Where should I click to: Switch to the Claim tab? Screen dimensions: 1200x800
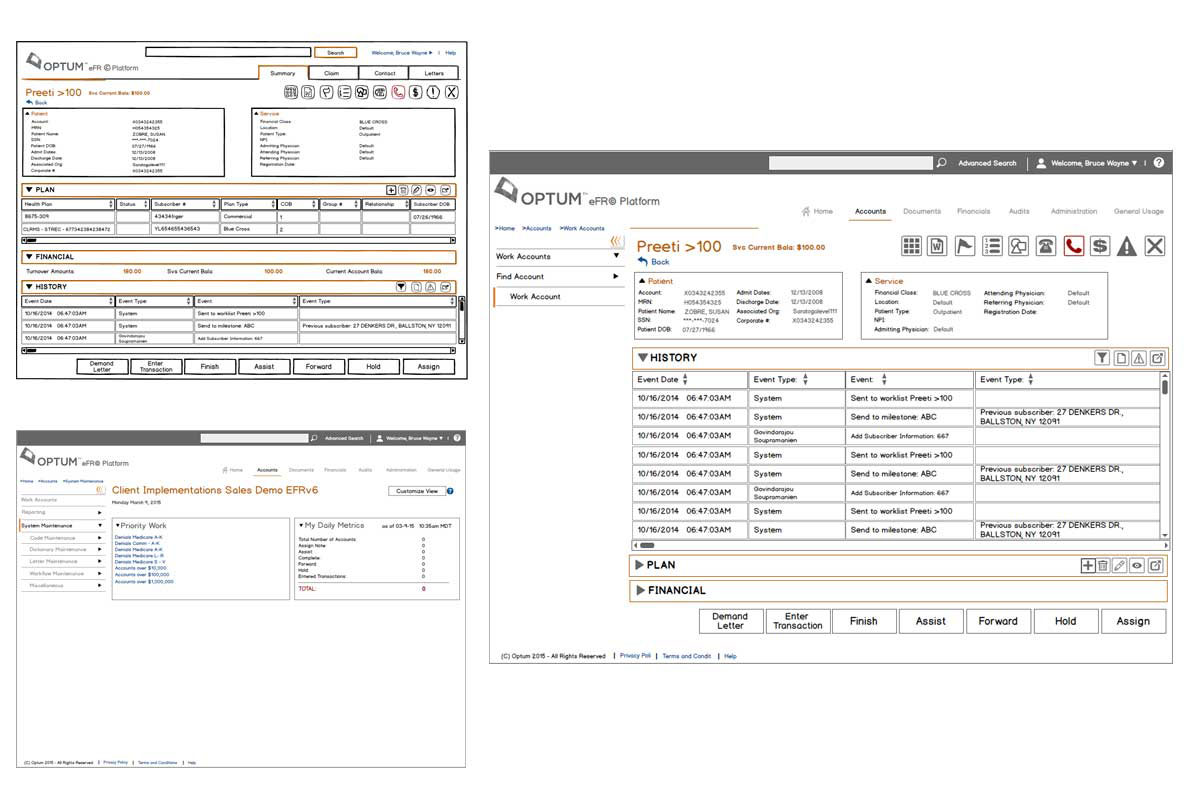[331, 73]
